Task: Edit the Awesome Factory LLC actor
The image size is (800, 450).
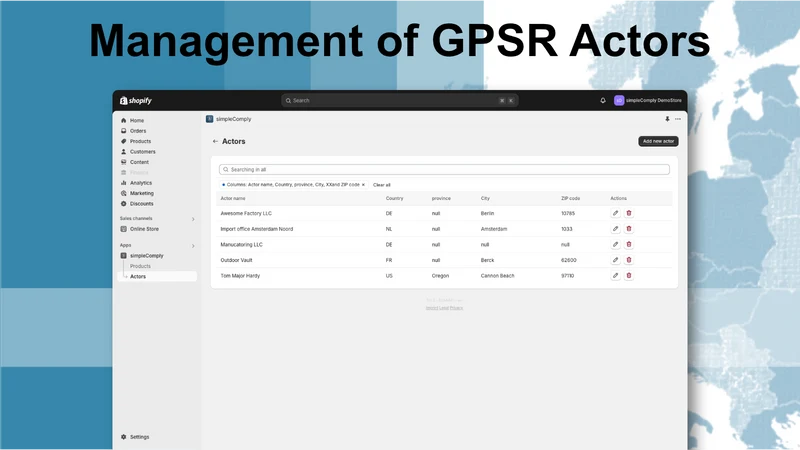Action: (615, 213)
